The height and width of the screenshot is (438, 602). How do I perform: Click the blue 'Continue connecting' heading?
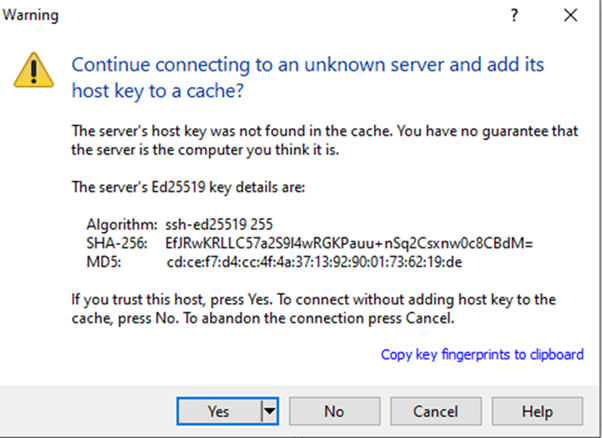pyautogui.click(x=308, y=77)
